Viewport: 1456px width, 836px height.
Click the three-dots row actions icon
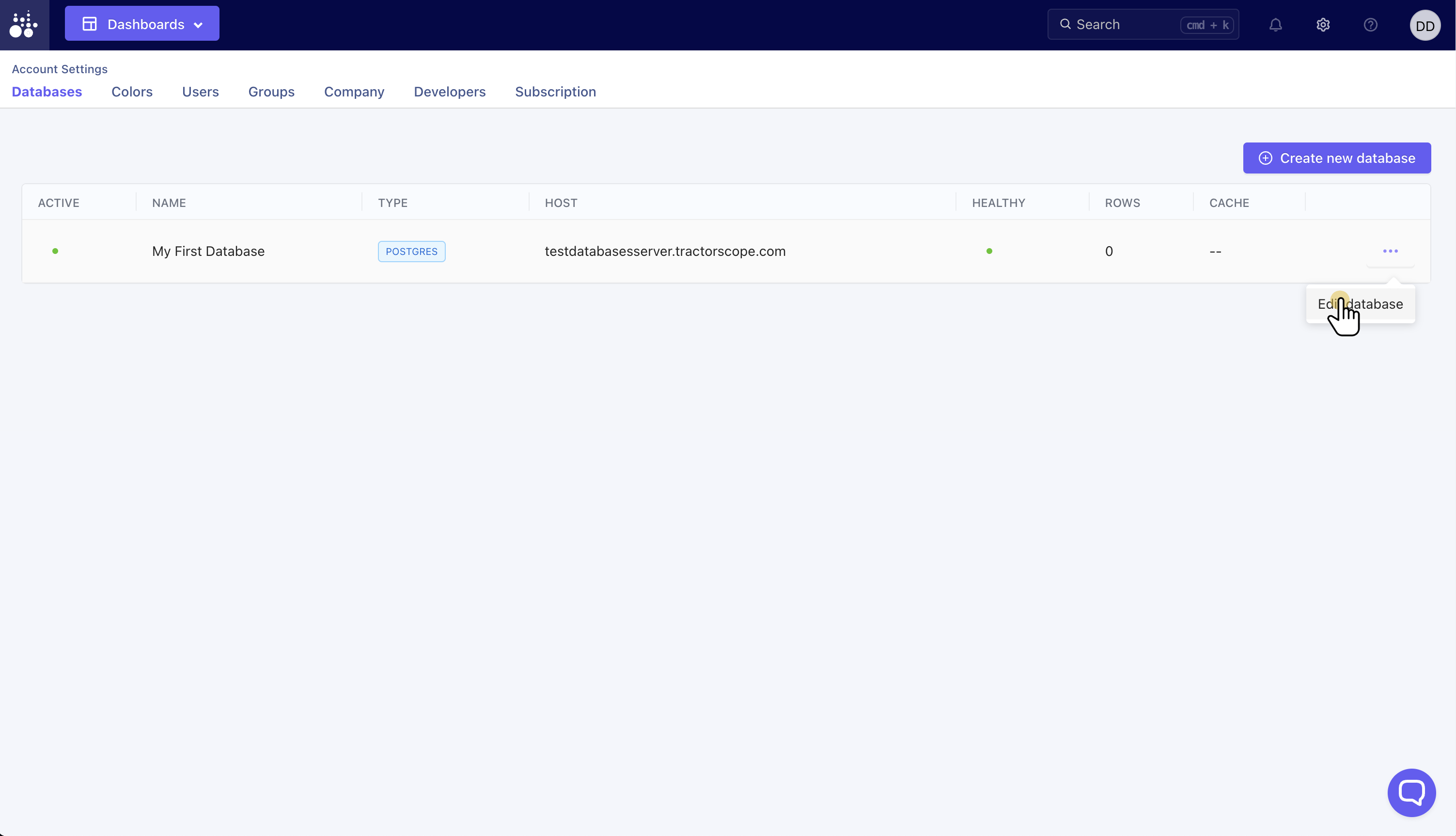click(1390, 251)
